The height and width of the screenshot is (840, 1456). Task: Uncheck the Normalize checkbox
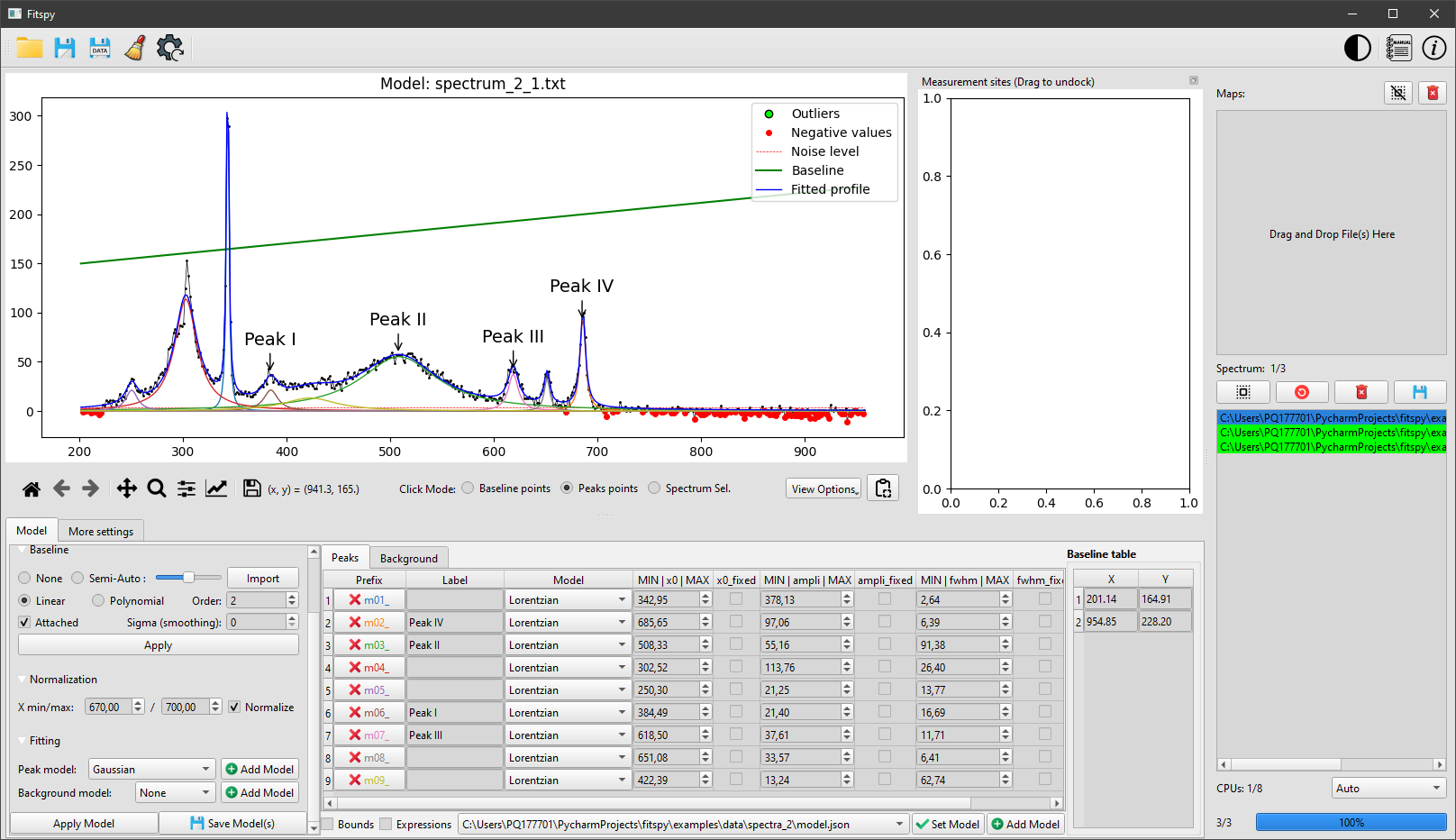coord(235,708)
